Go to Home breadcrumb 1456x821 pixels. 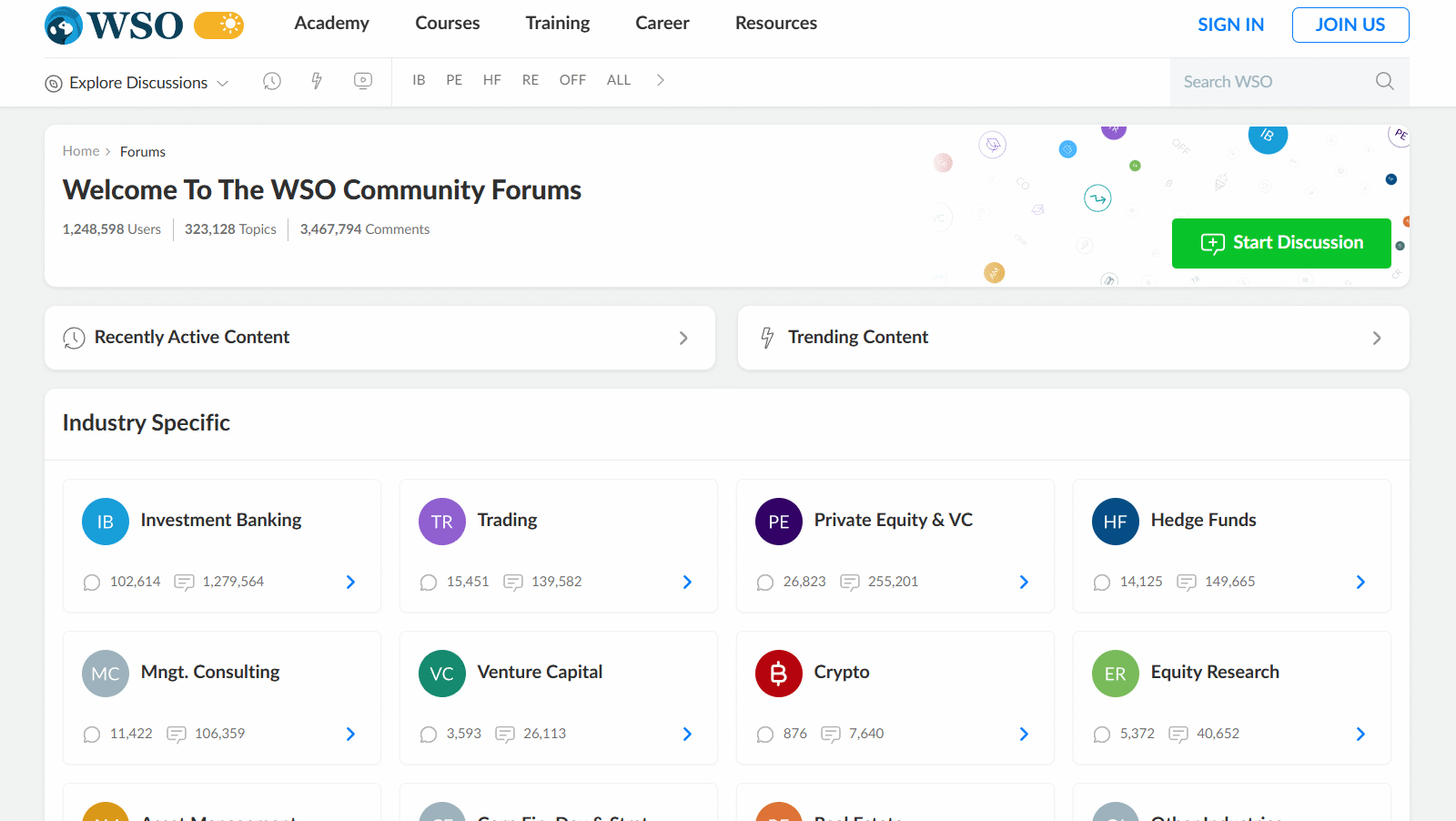81,151
